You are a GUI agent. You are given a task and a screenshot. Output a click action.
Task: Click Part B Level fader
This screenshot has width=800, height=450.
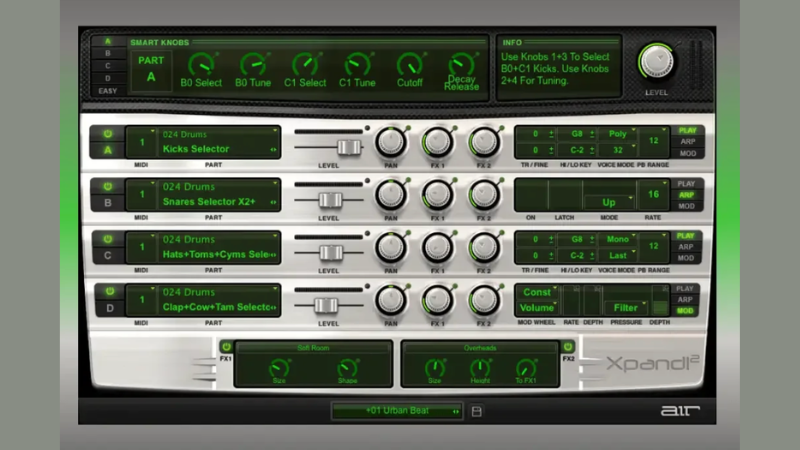click(331, 200)
